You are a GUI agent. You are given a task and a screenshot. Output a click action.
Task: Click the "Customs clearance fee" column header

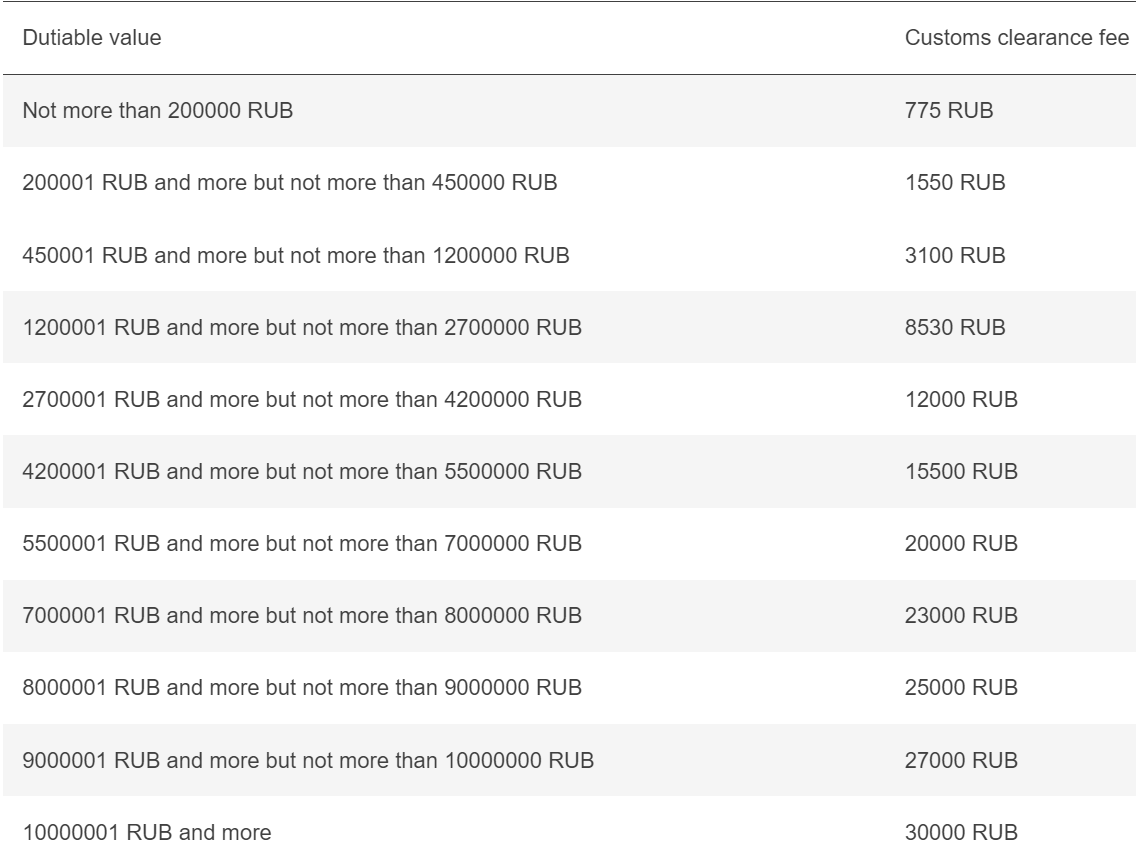(1017, 38)
